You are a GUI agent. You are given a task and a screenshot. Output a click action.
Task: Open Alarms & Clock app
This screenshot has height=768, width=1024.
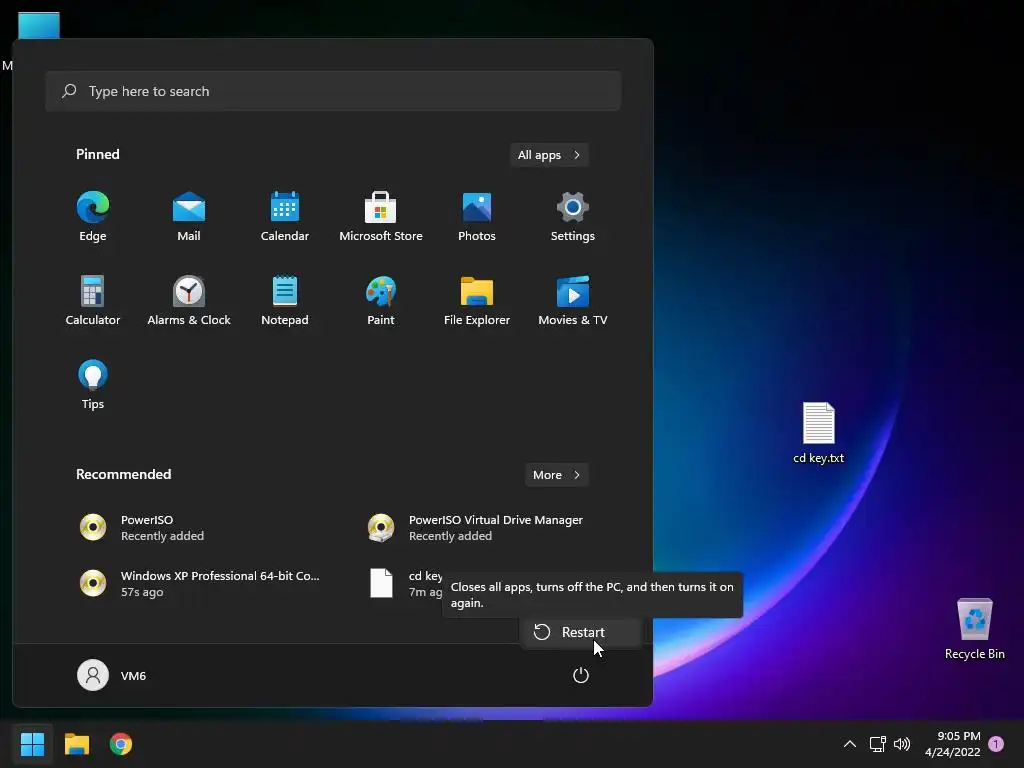click(189, 300)
